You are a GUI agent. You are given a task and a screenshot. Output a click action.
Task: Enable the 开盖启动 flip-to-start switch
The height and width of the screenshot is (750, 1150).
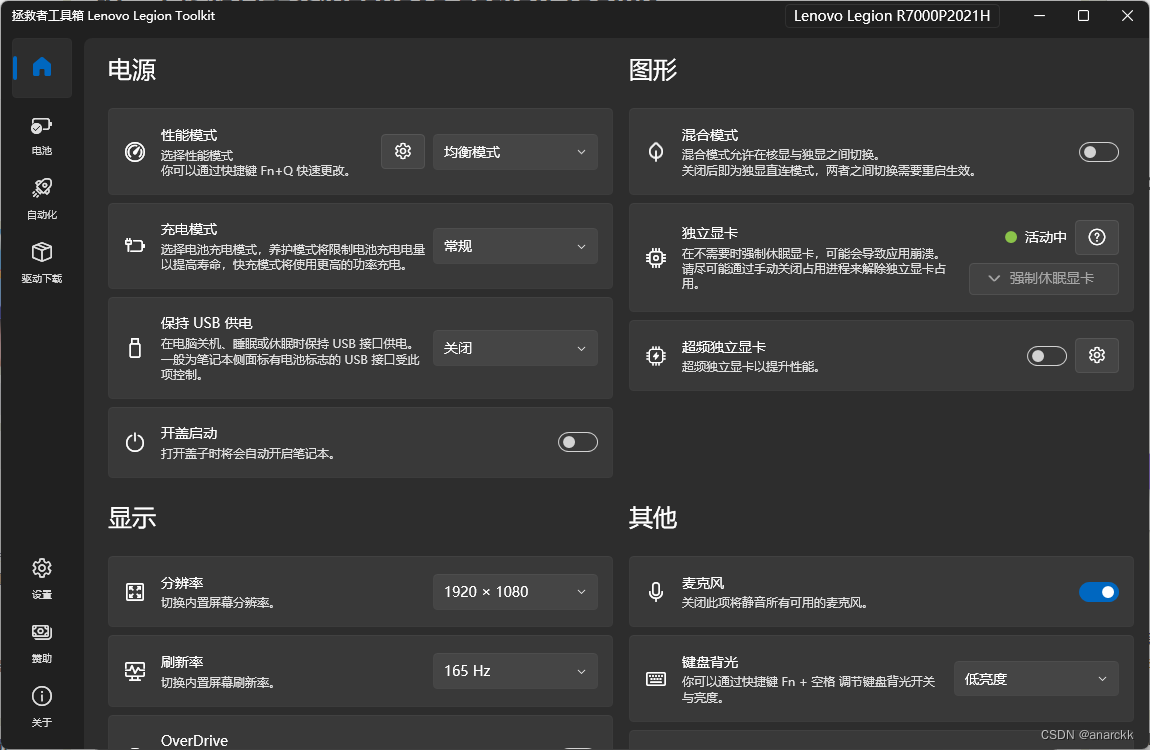(577, 442)
